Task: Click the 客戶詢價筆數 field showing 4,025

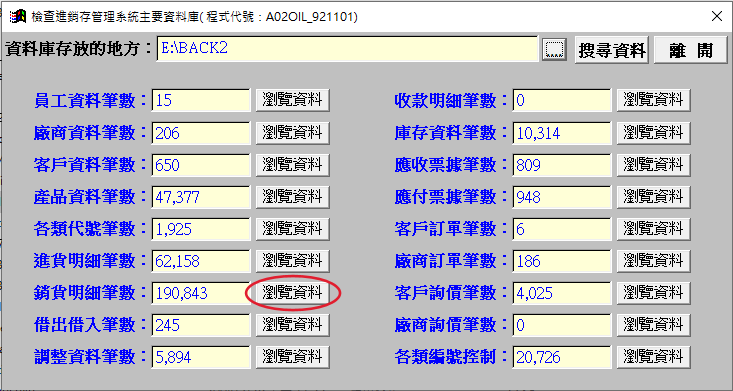Action: pos(562,293)
